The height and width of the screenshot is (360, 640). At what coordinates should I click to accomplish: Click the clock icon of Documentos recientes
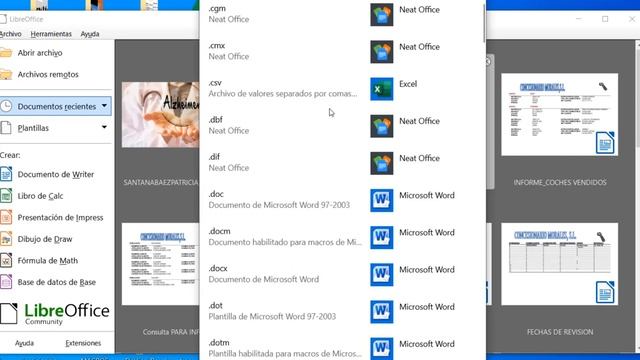click(x=6, y=106)
